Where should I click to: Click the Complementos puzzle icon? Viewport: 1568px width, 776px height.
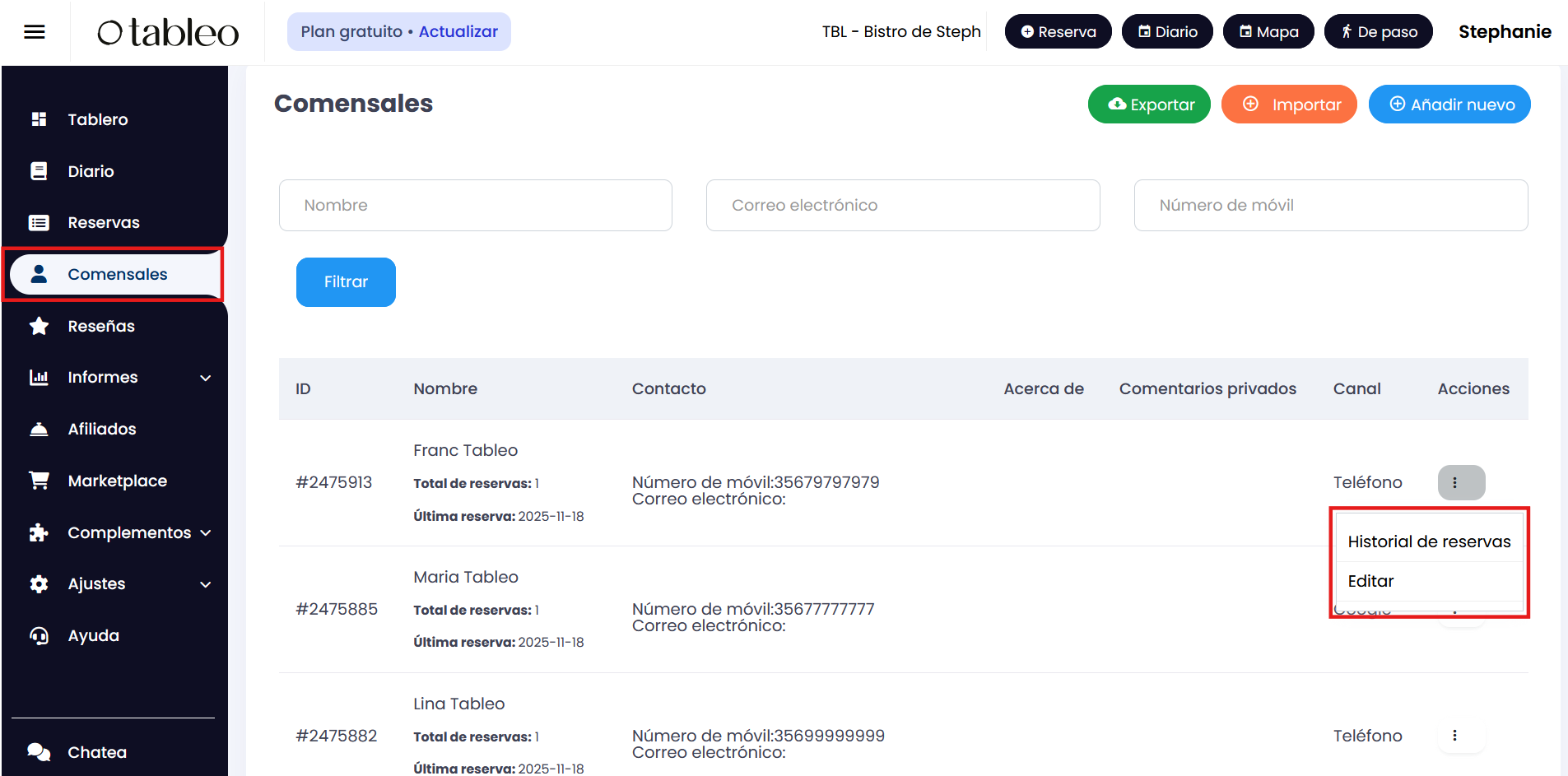pyautogui.click(x=39, y=532)
